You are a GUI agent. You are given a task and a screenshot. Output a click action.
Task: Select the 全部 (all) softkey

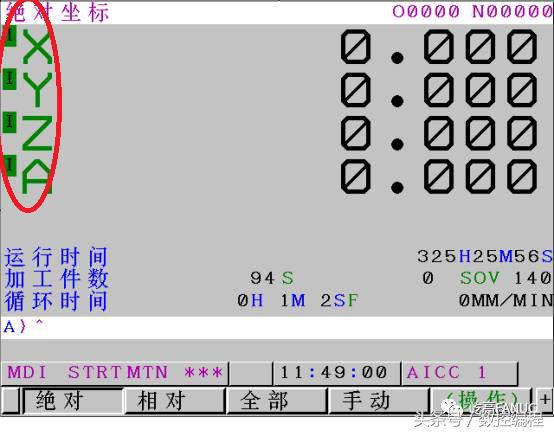coord(277,401)
